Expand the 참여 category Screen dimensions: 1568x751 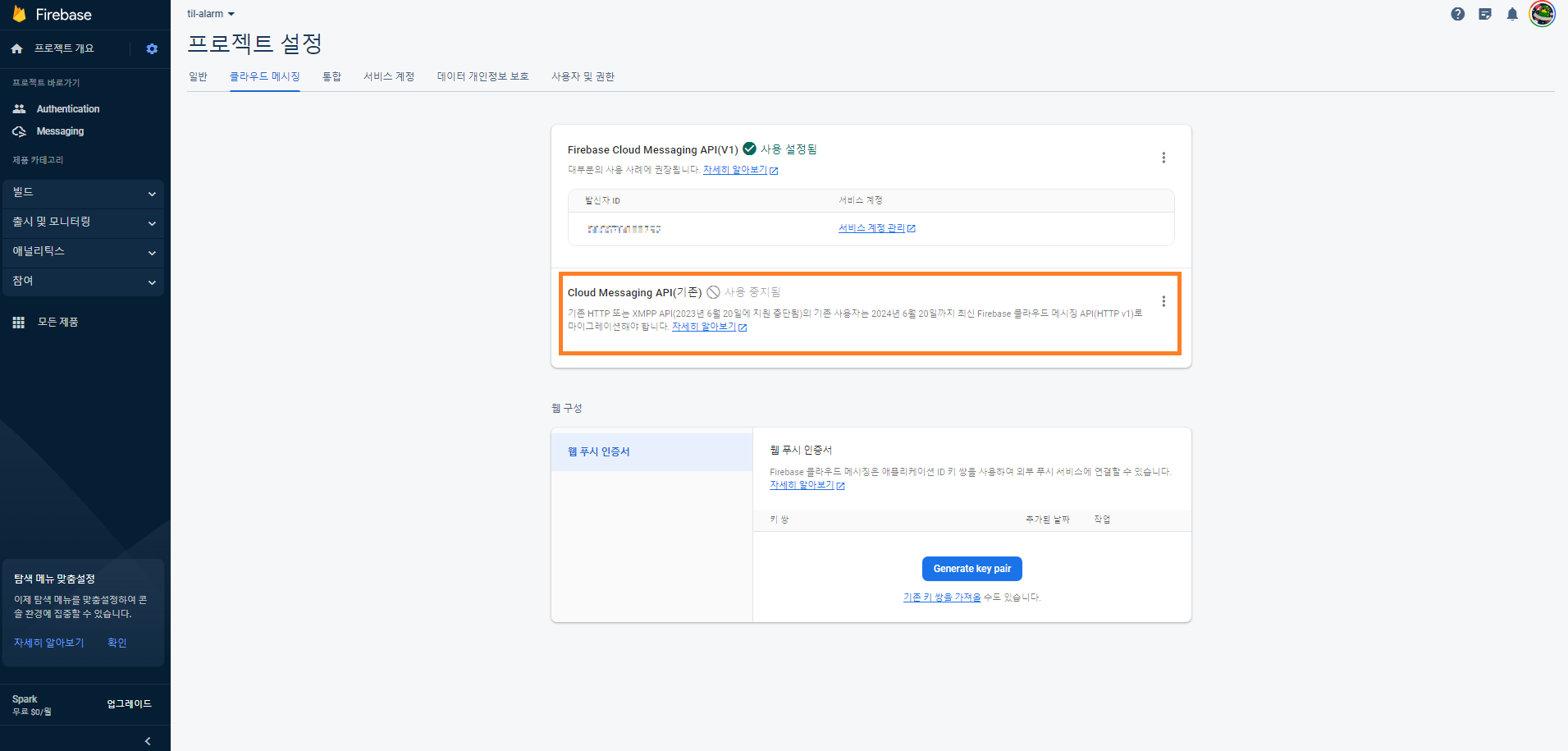click(84, 282)
